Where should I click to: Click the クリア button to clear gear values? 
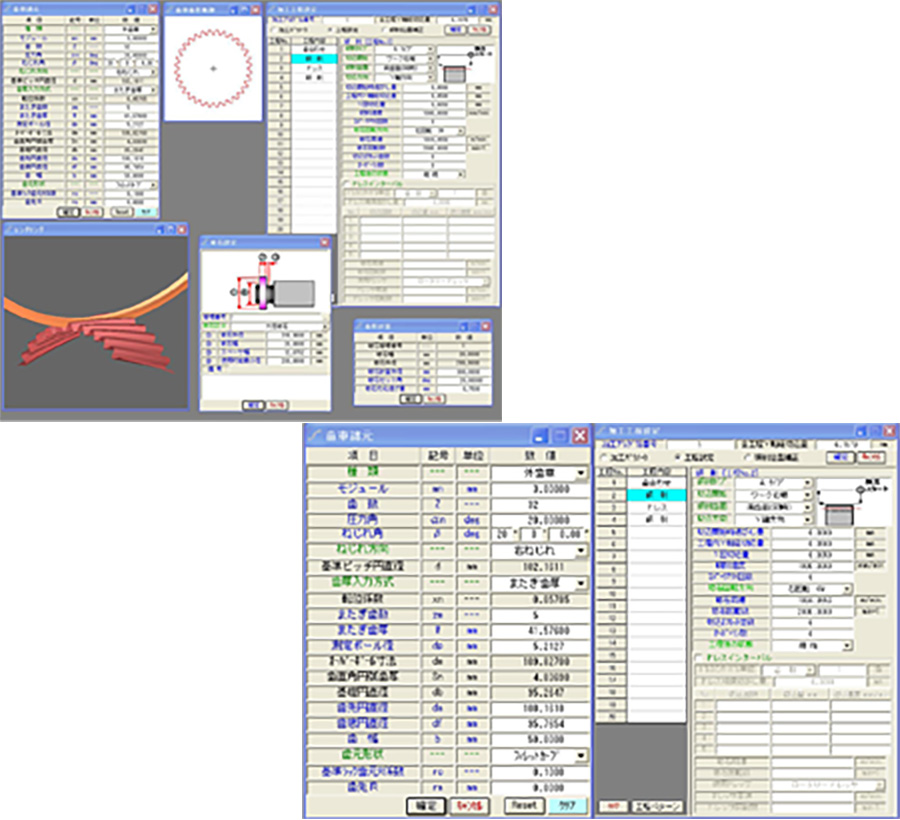(x=569, y=805)
